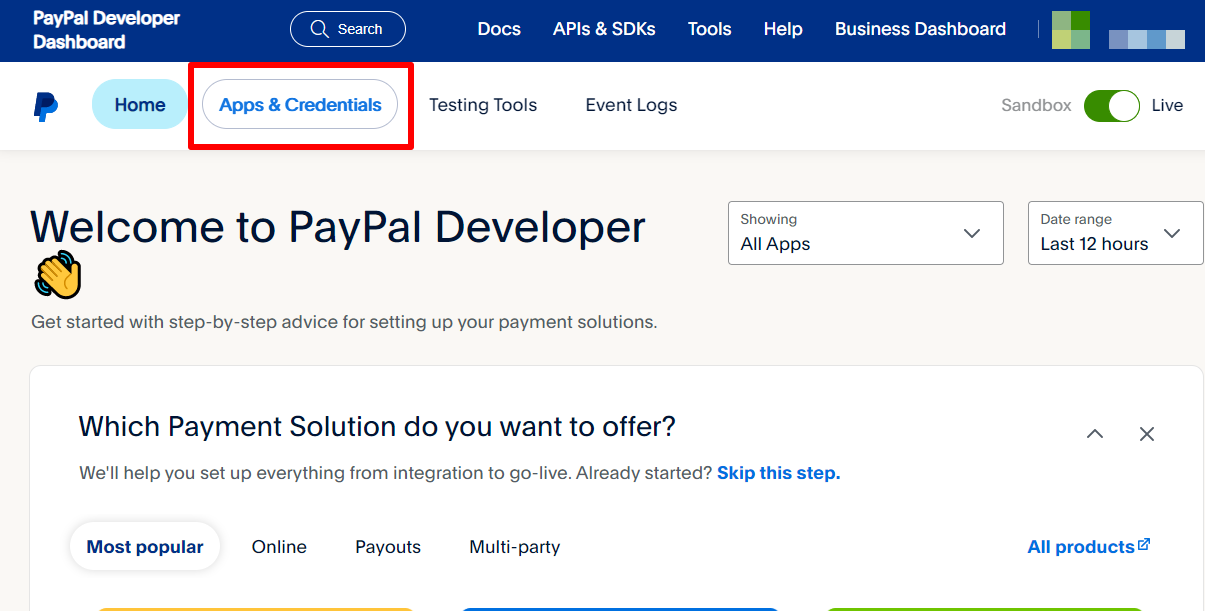Click the PayPal logo icon

45,106
